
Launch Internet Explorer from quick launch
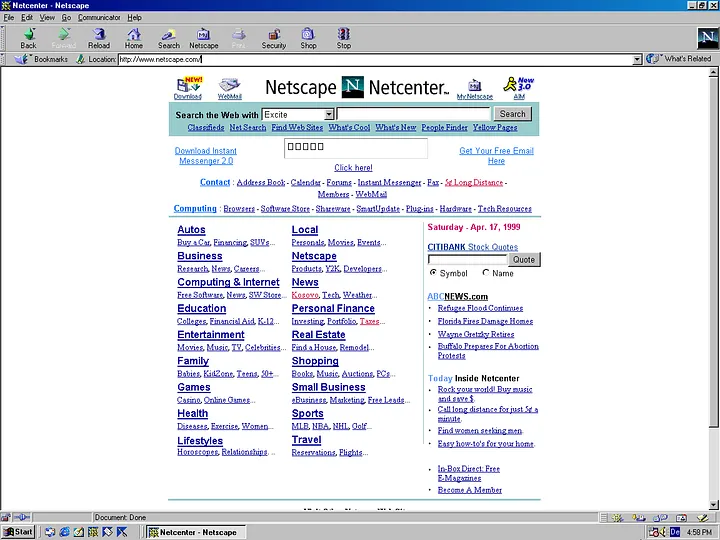pyautogui.click(x=64, y=532)
